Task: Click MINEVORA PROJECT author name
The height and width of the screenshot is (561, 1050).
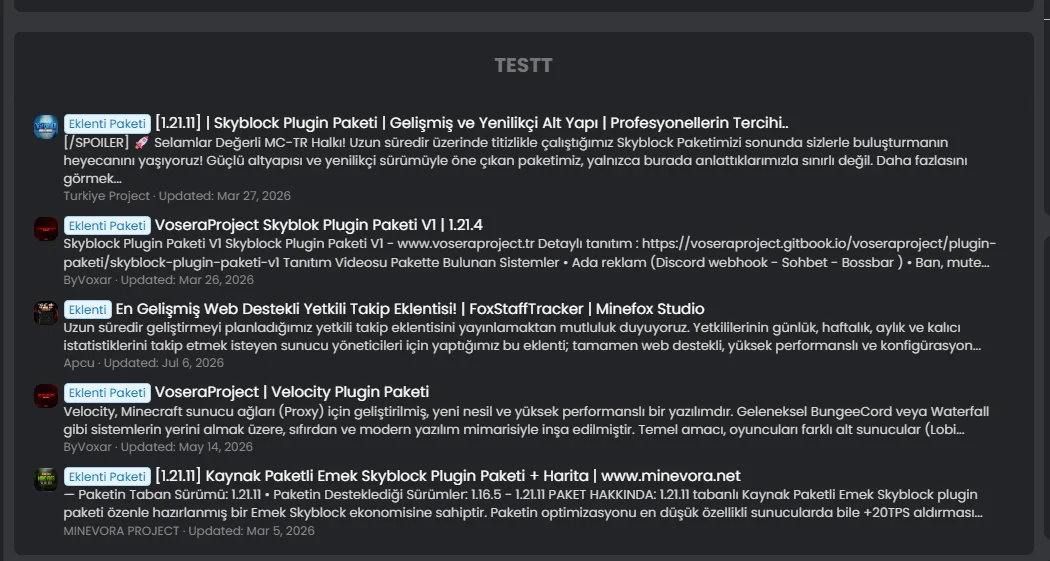Action: coord(121,531)
